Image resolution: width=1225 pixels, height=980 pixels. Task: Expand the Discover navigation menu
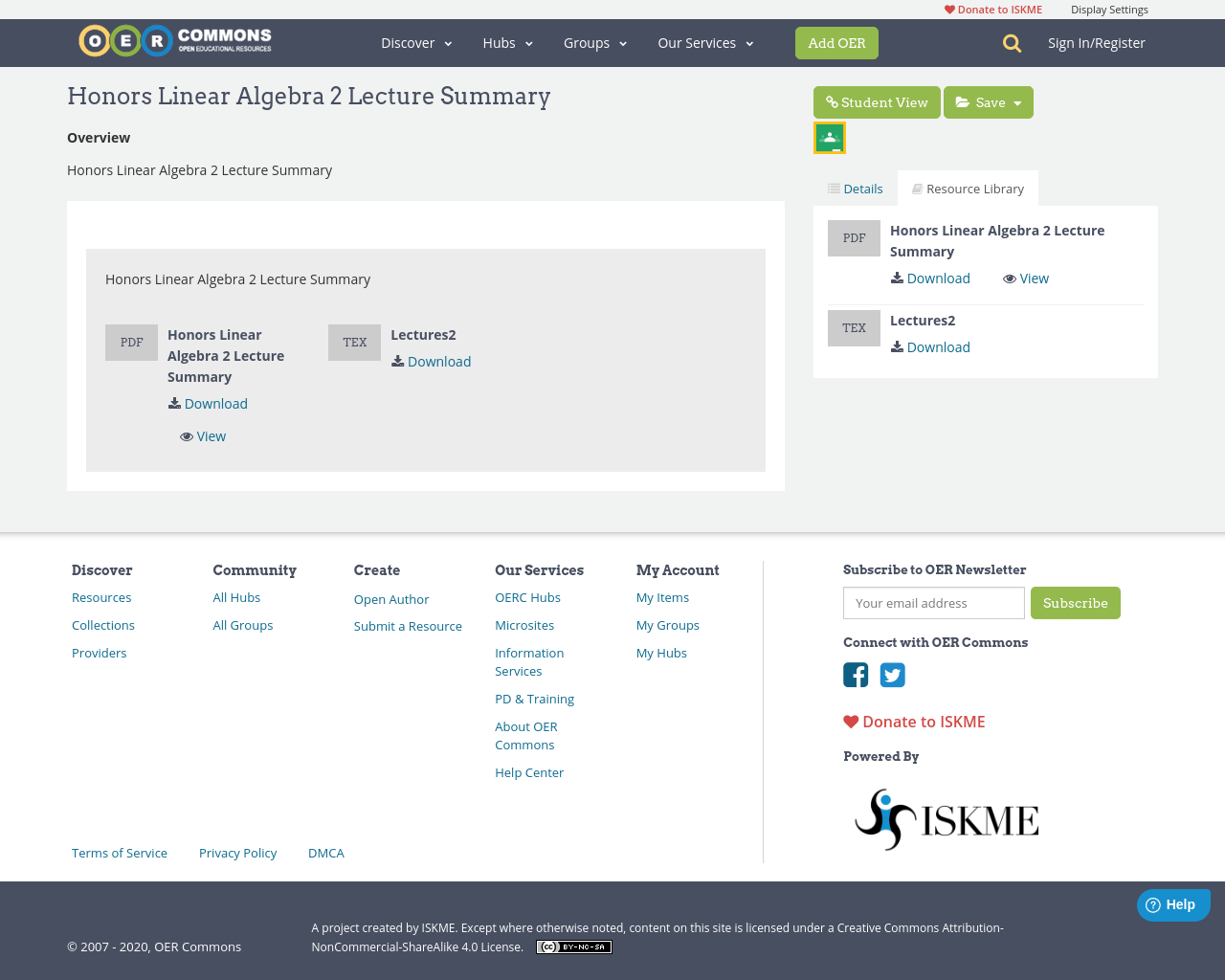pos(415,42)
